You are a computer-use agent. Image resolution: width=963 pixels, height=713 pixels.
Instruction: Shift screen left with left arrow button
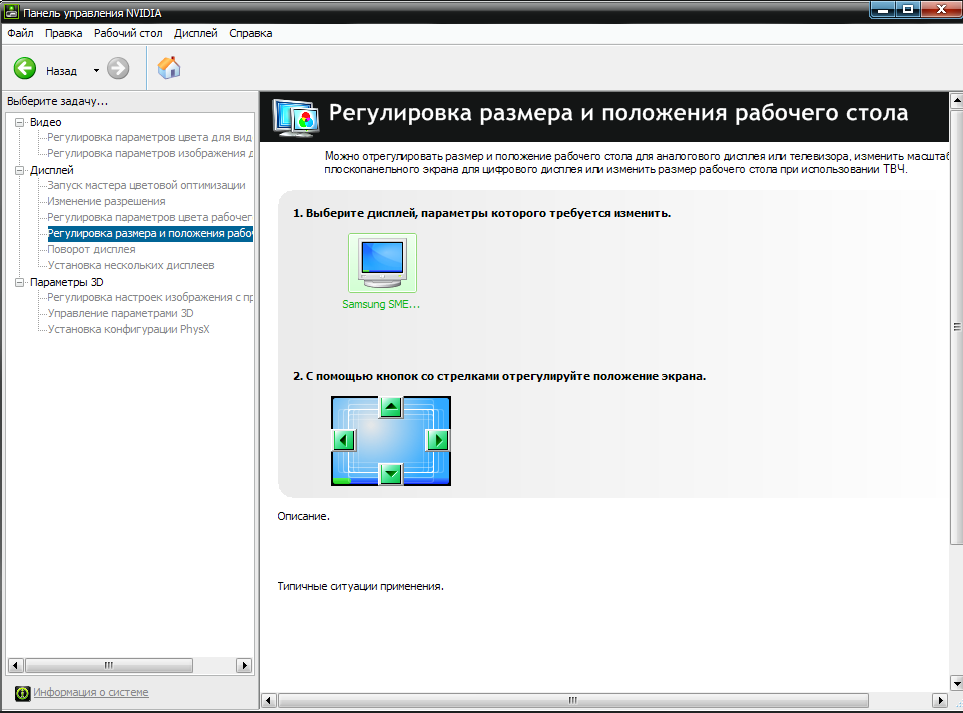point(344,440)
